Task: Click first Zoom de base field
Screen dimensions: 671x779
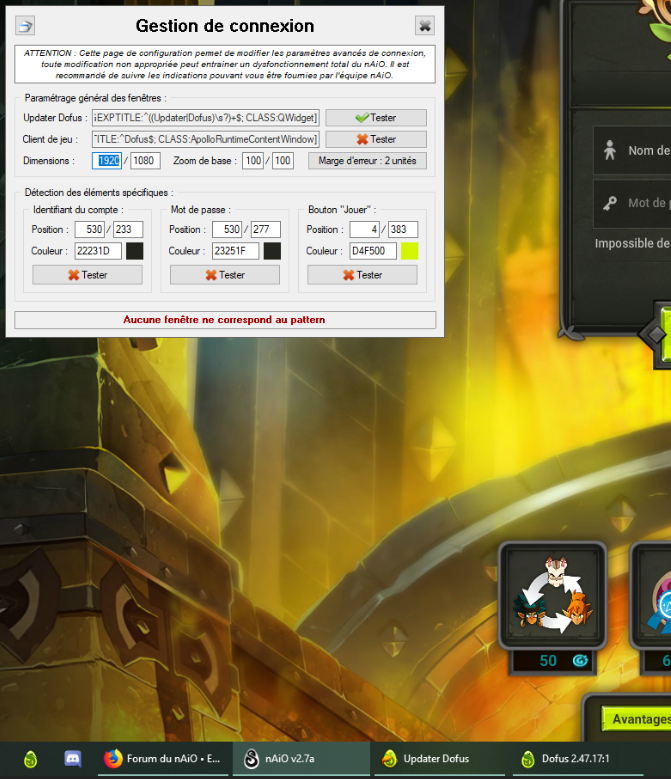Action: pos(253,160)
